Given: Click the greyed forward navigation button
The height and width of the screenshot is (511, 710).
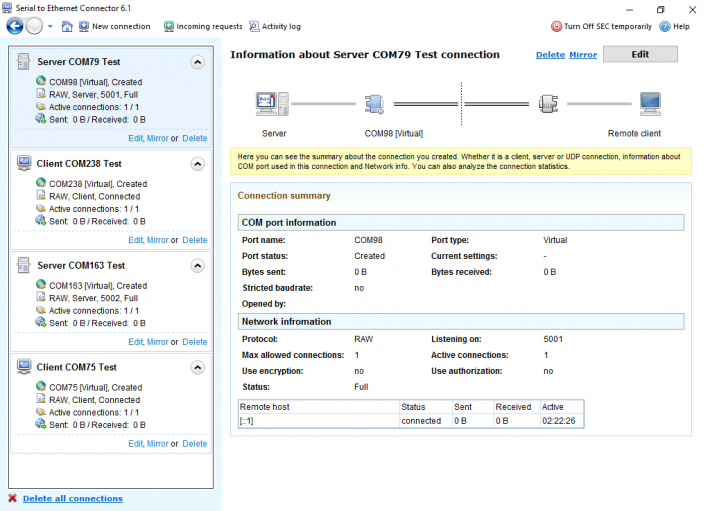Looking at the screenshot, I should (x=34, y=26).
